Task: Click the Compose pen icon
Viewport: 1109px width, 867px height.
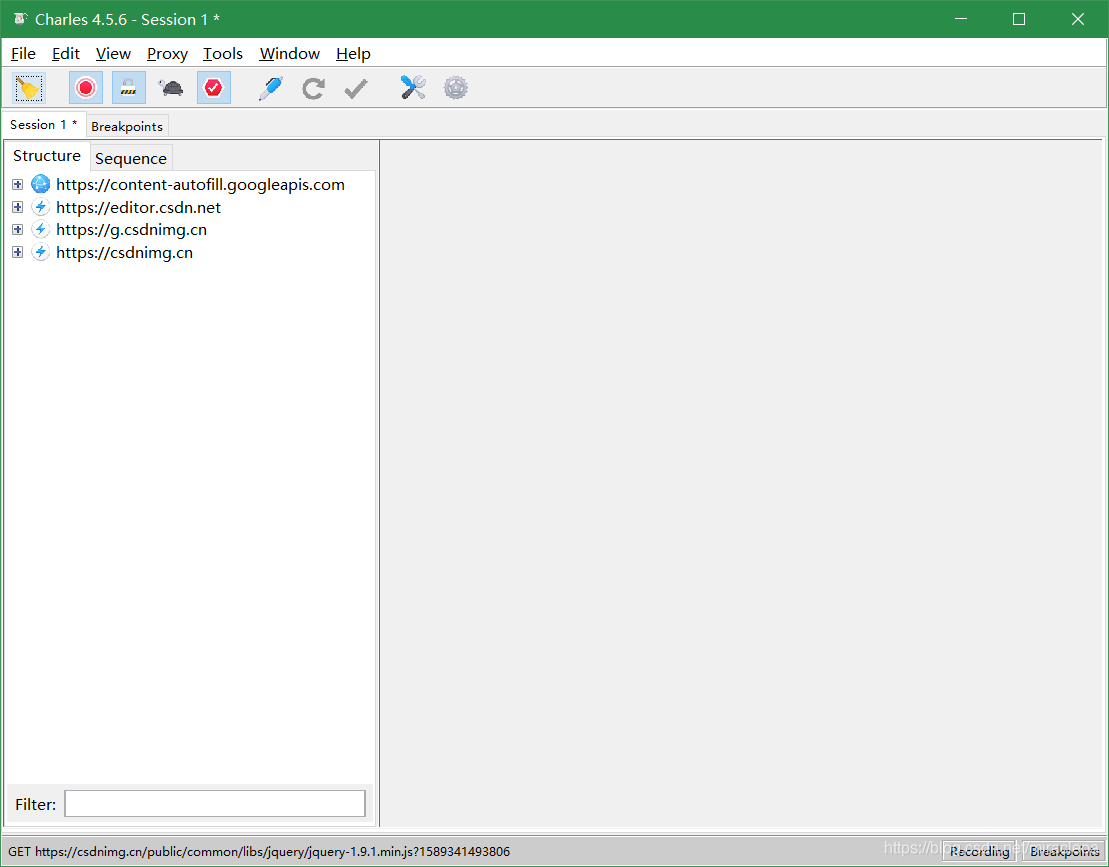Action: click(x=271, y=88)
